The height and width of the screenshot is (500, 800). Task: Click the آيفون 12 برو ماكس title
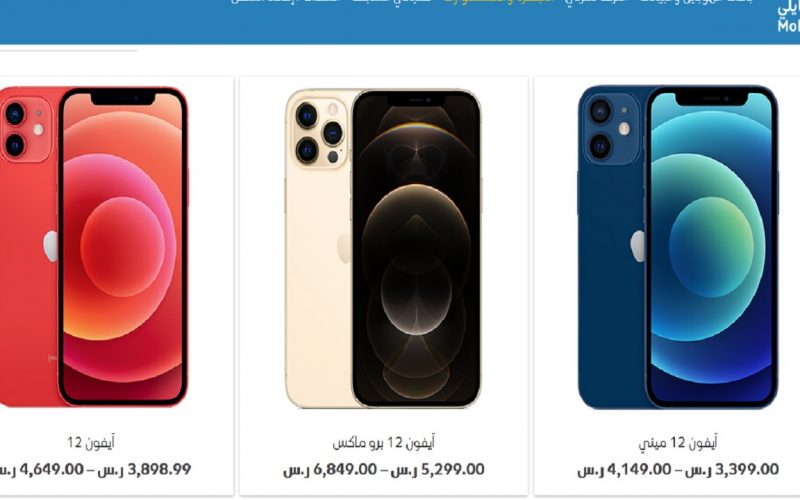(384, 442)
